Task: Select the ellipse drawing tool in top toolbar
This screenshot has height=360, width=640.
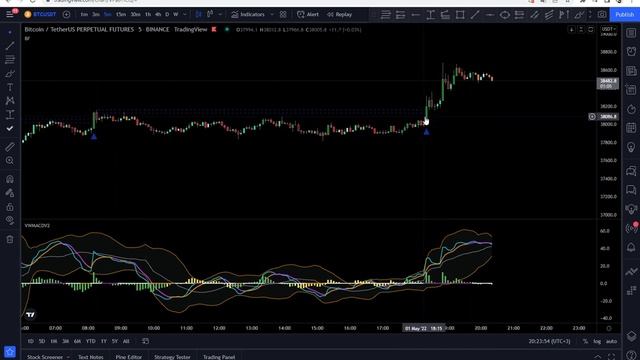Action: pyautogui.click(x=504, y=15)
